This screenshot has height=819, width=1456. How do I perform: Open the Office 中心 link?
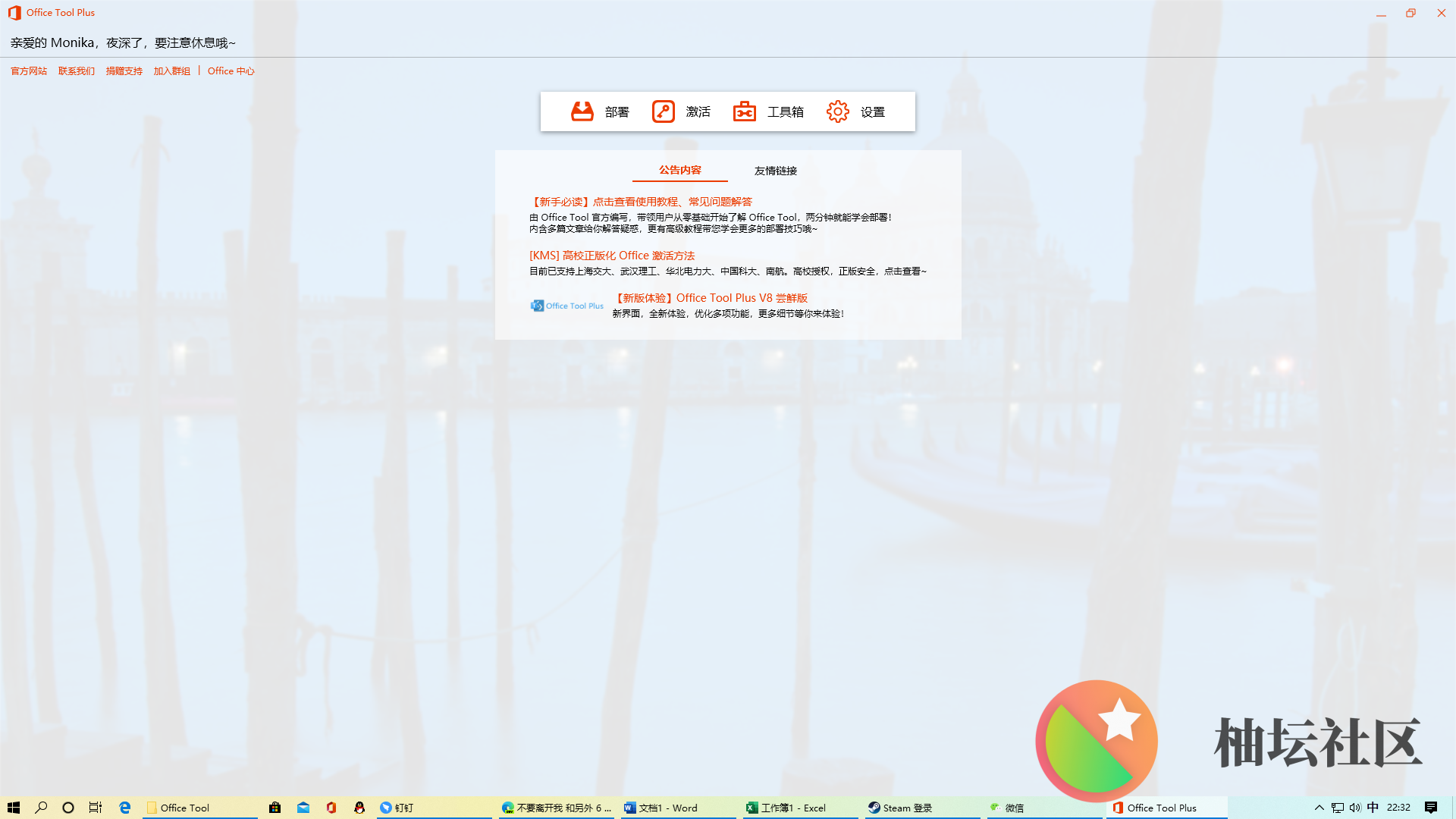click(x=231, y=71)
